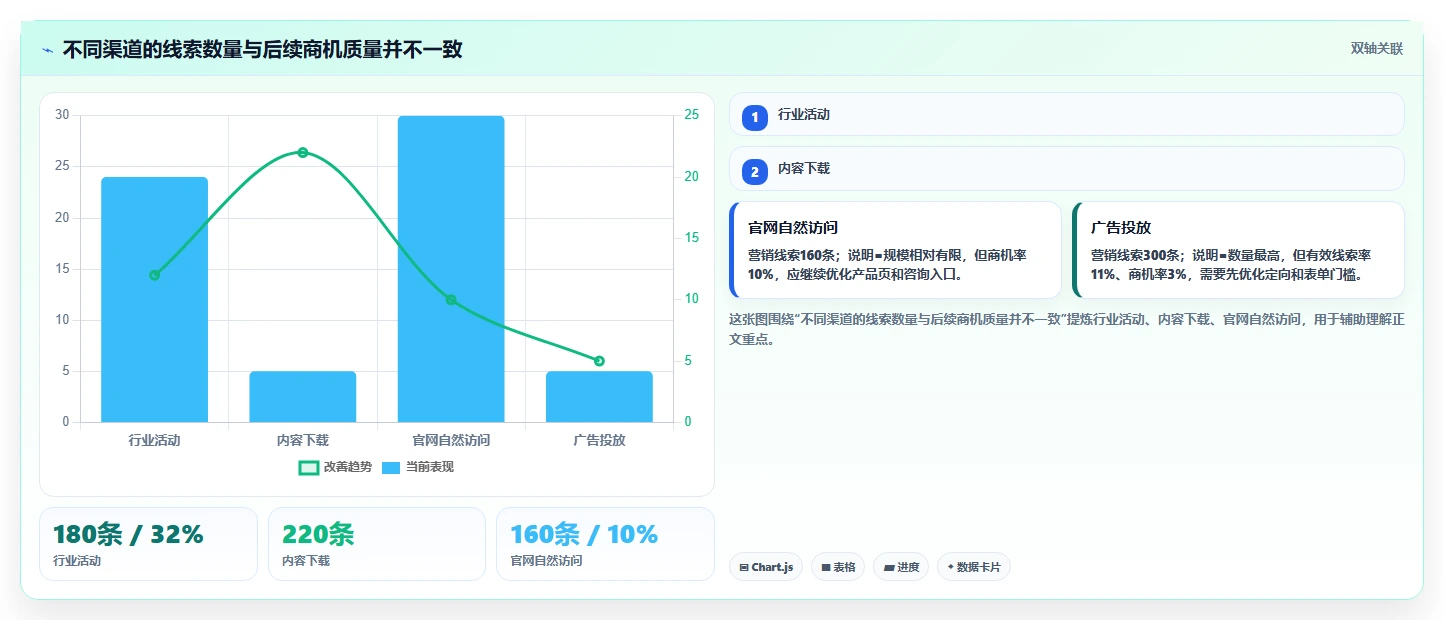Image resolution: width=1444 pixels, height=620 pixels.
Task: Click the 双轴关联 label in header
Action: click(1377, 49)
